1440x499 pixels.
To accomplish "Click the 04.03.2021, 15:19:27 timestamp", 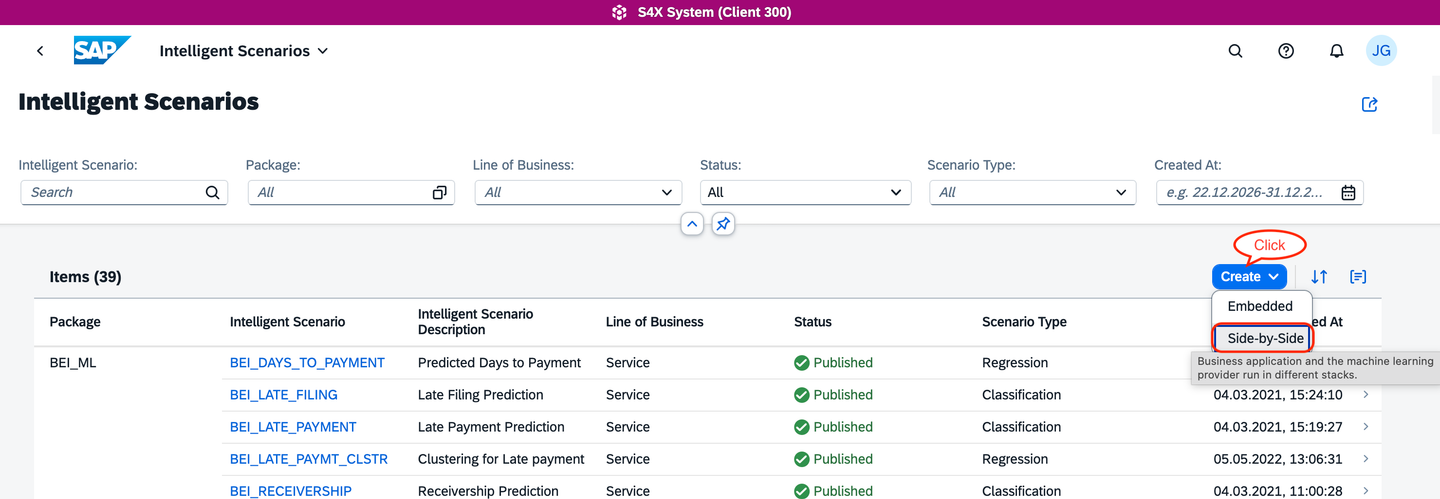I will pyautogui.click(x=1278, y=427).
